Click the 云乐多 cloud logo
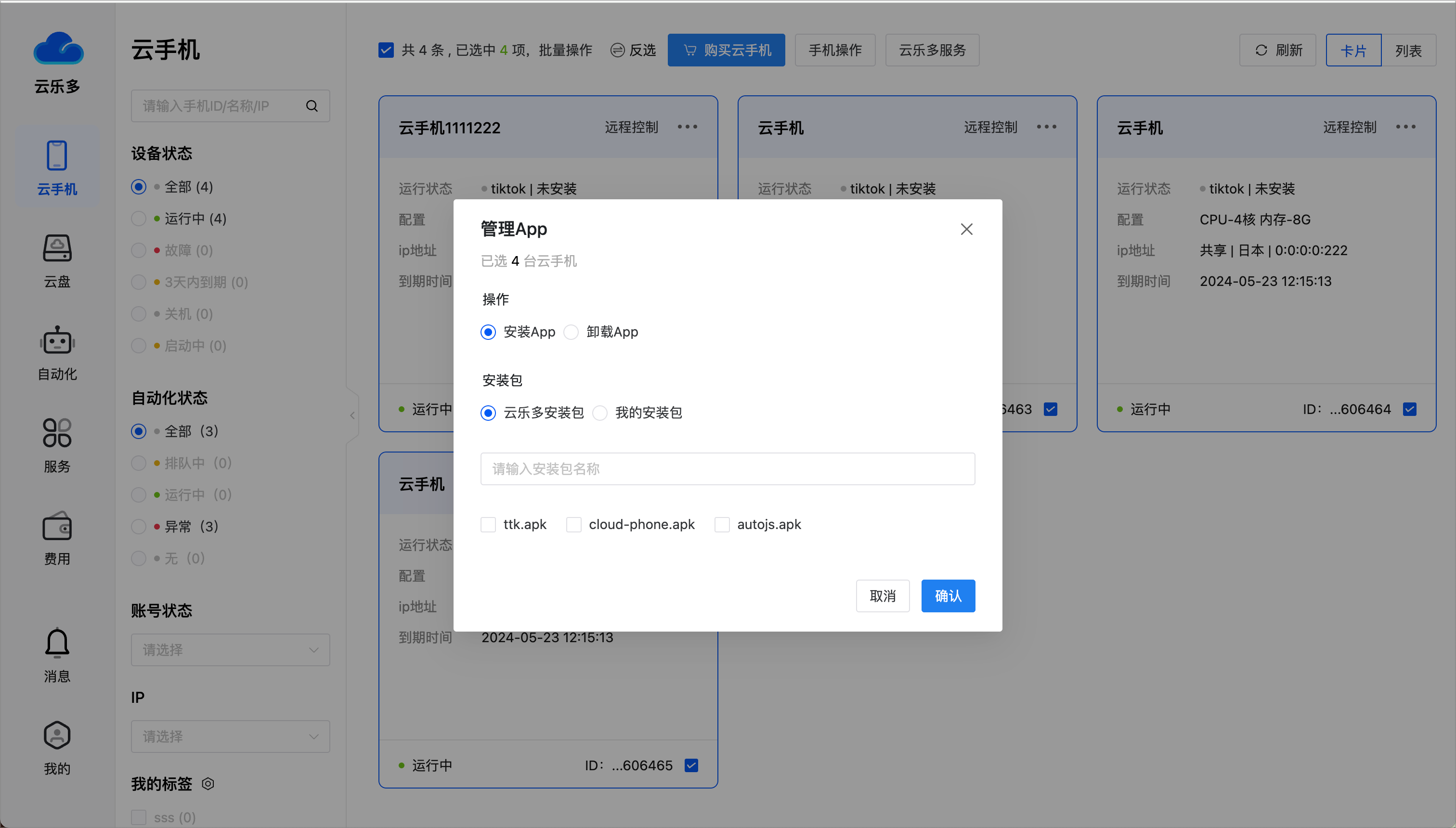 tap(57, 48)
